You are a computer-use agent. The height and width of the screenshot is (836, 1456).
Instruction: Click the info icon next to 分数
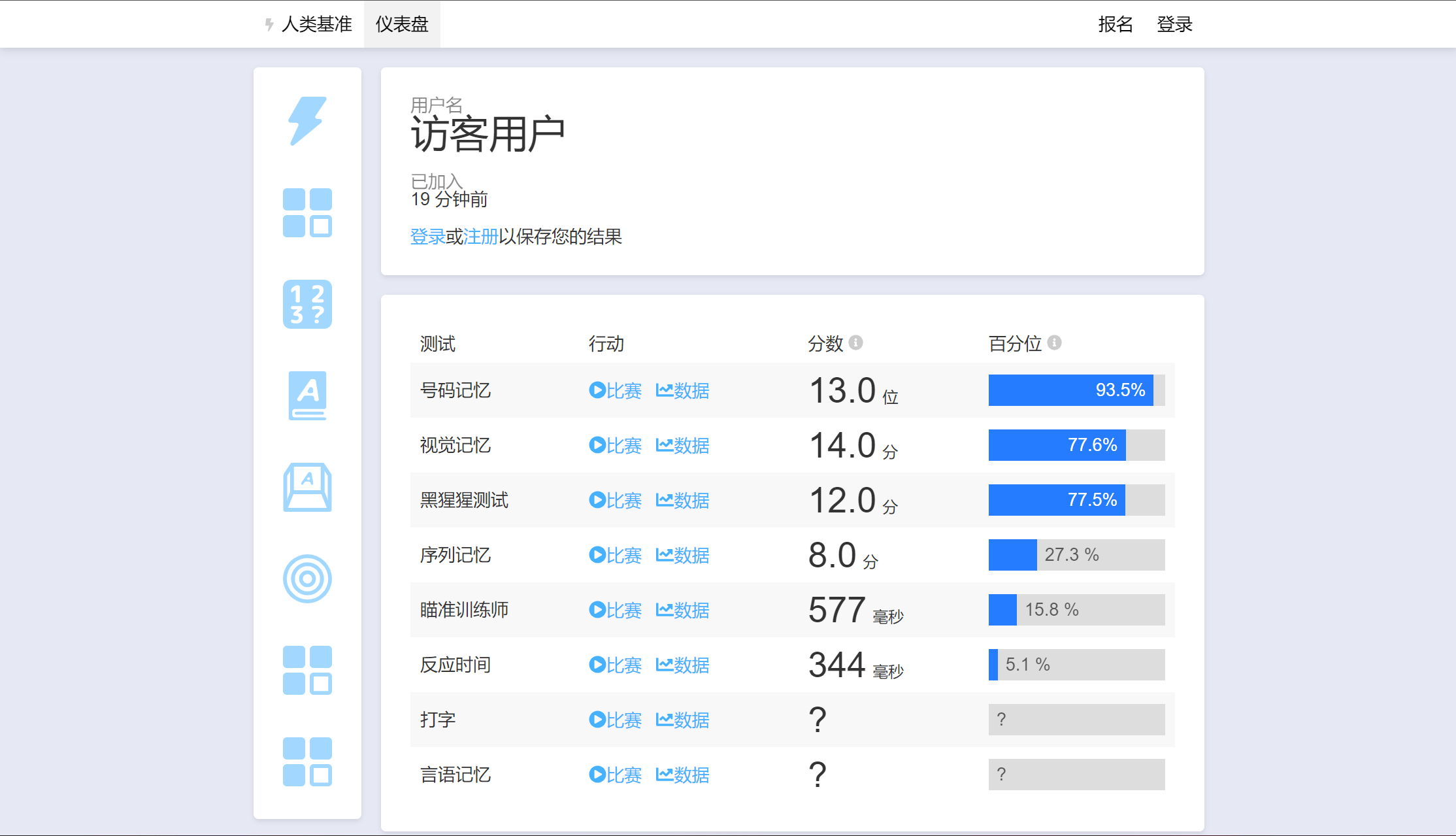(855, 343)
